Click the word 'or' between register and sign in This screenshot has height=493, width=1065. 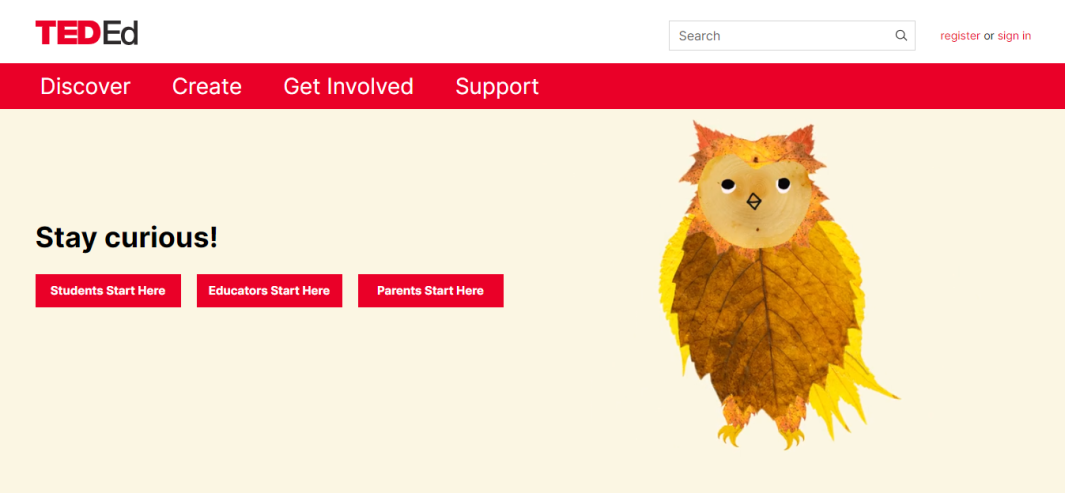point(989,36)
